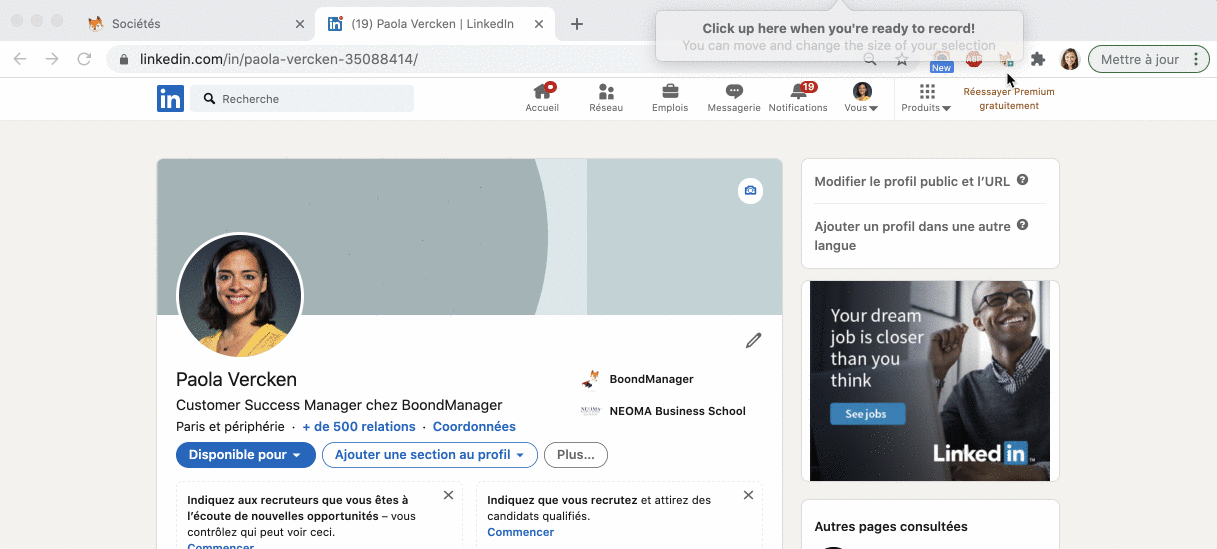This screenshot has width=1217, height=549.
Task: Click the Autres pages consultées heading
Action: tap(891, 526)
